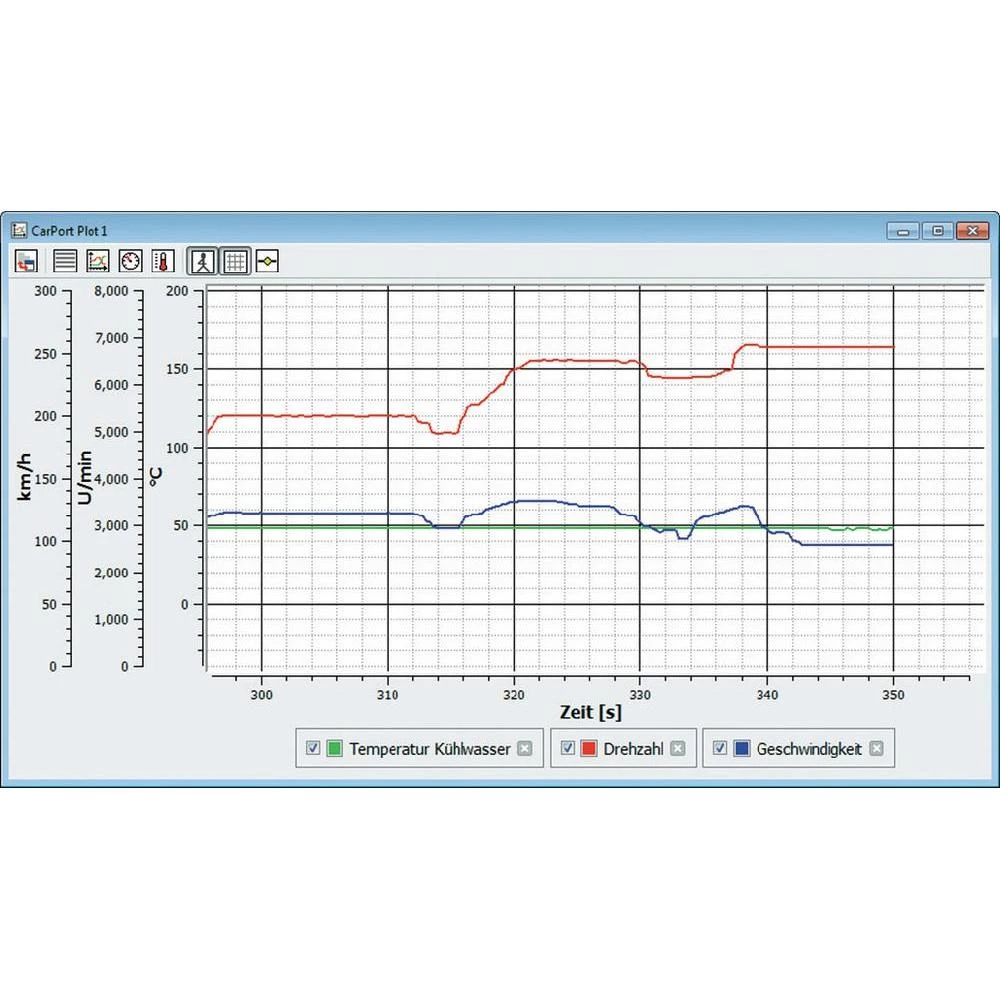The height and width of the screenshot is (1000, 1000).
Task: Enable the data point marker icon
Action: (x=267, y=262)
